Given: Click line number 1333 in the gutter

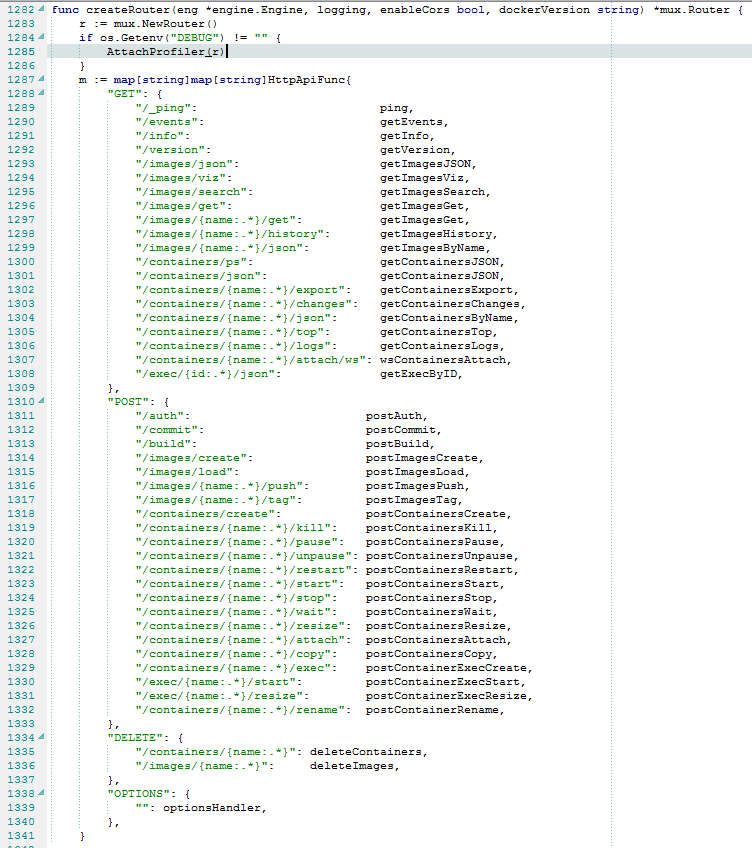Looking at the screenshot, I should tap(21, 724).
